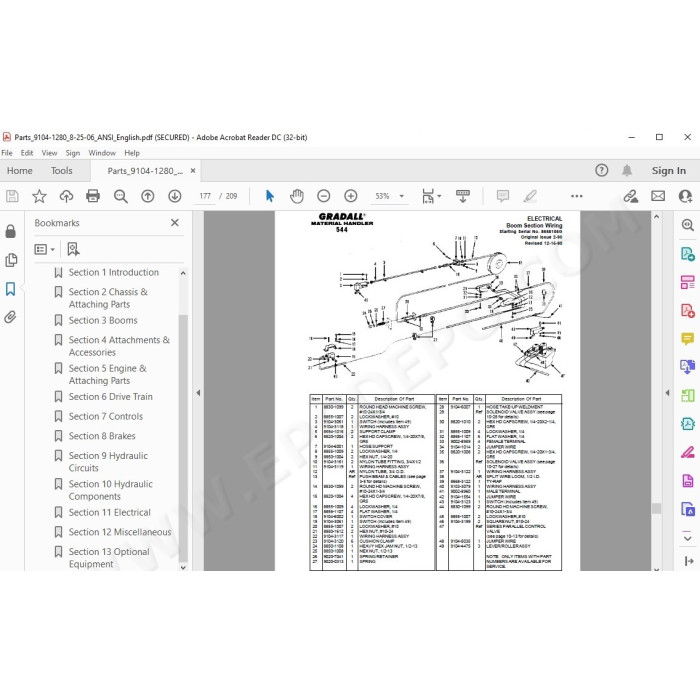
Task: Open more tools ellipsis in toolbar
Action: (577, 196)
